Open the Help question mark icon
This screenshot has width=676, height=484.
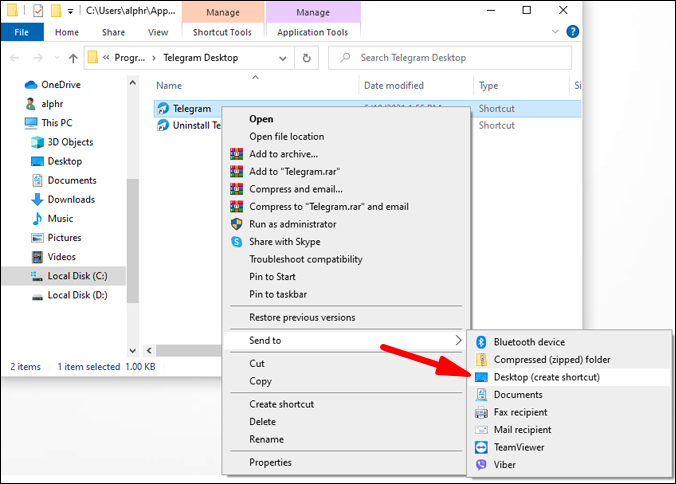click(x=573, y=32)
